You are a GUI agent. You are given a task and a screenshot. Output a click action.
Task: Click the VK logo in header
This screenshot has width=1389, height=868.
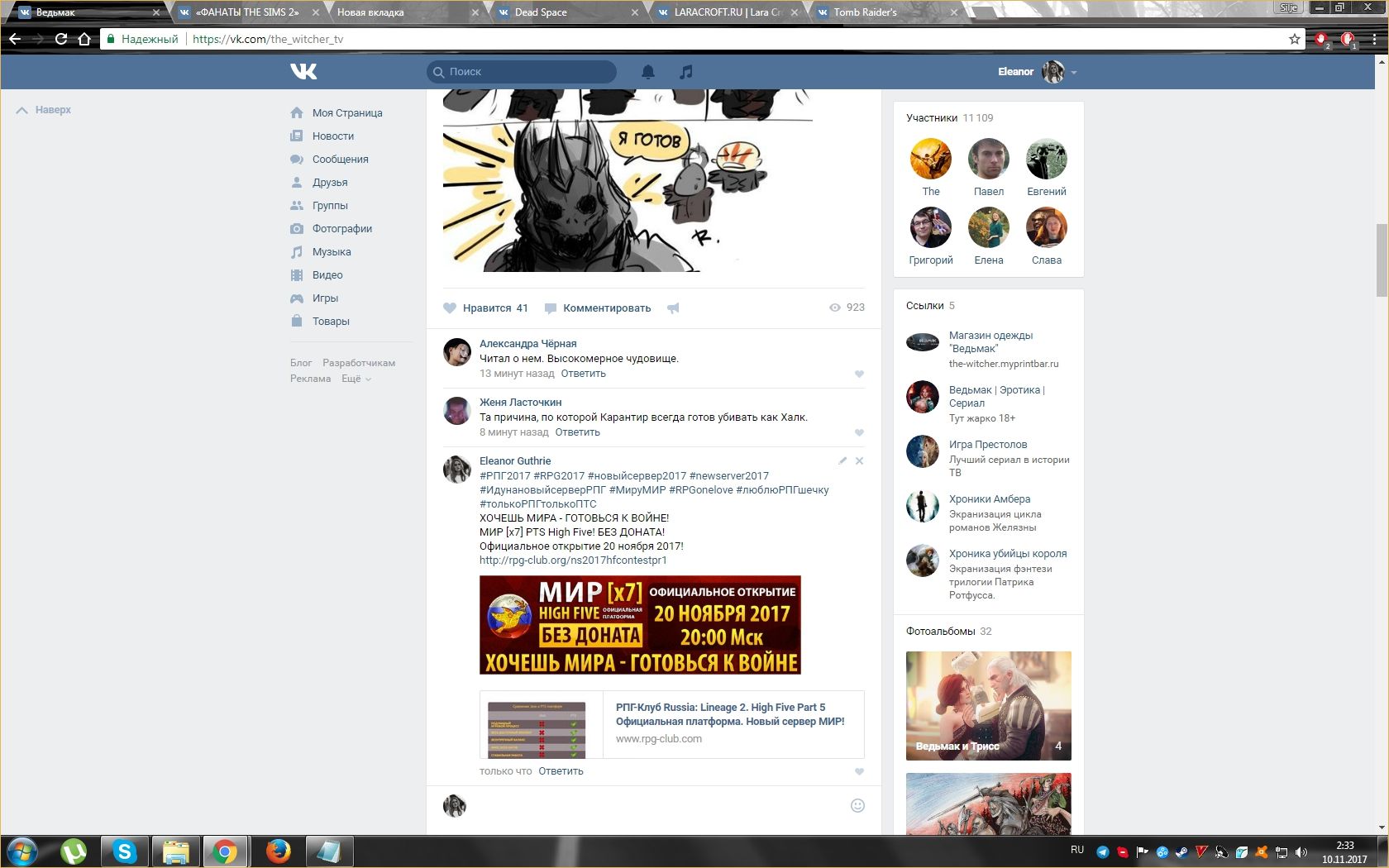click(303, 72)
